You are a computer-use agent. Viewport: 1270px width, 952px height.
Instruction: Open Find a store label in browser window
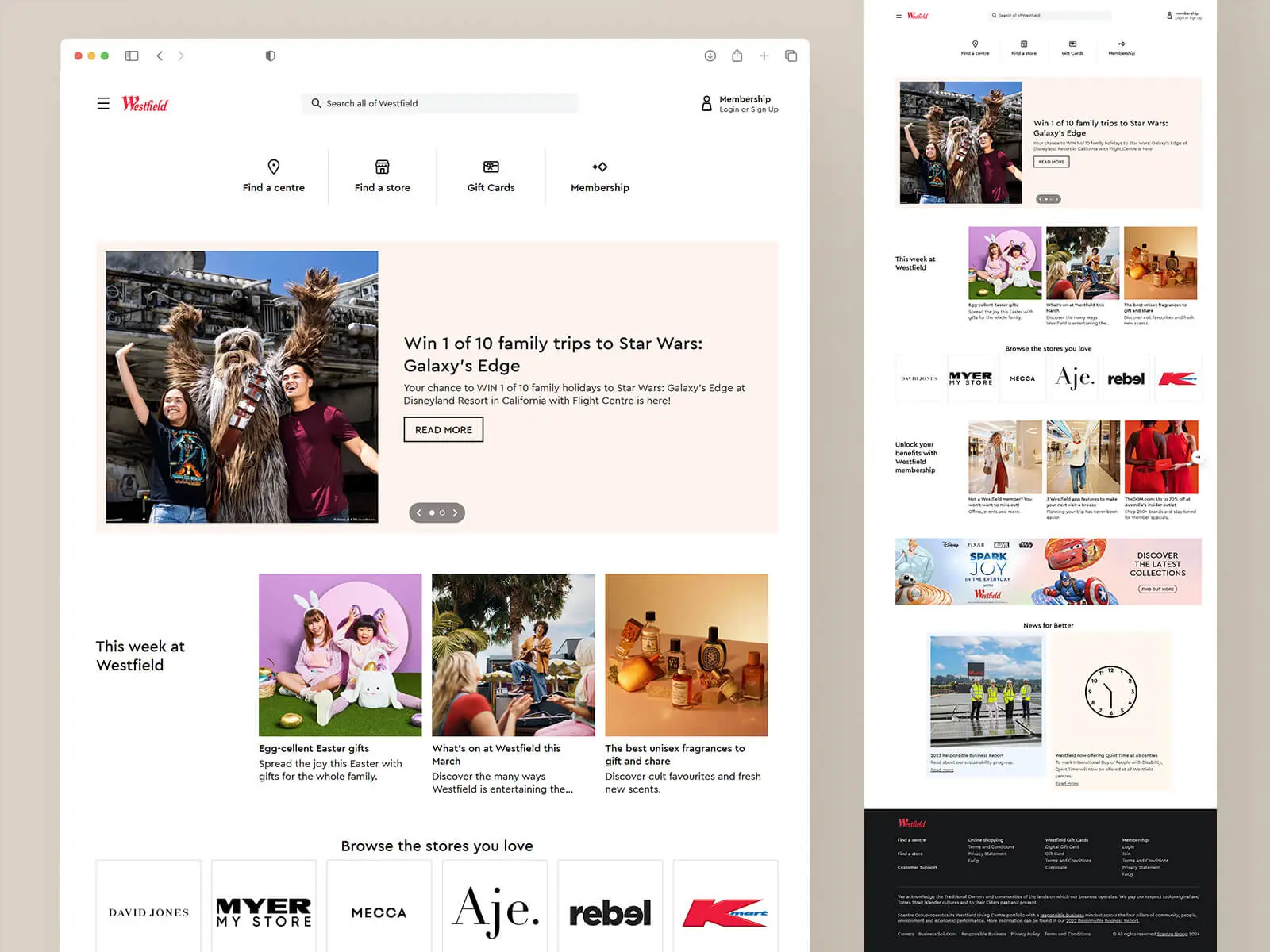point(382,188)
